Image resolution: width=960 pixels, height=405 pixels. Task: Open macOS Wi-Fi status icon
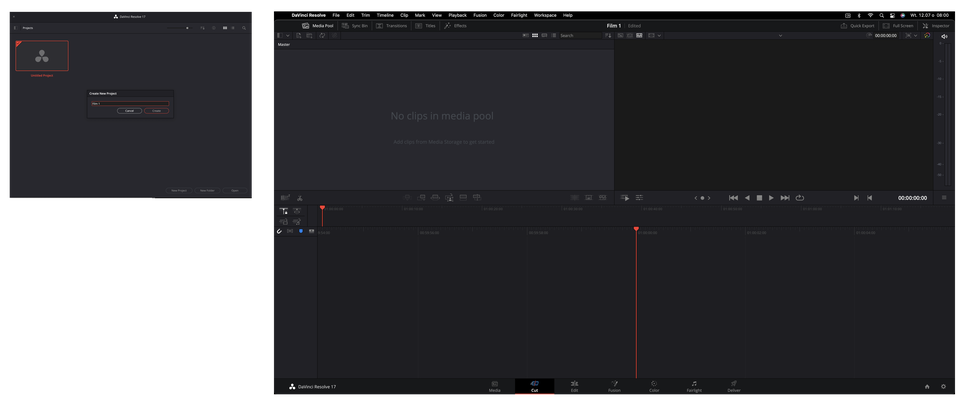(x=870, y=15)
